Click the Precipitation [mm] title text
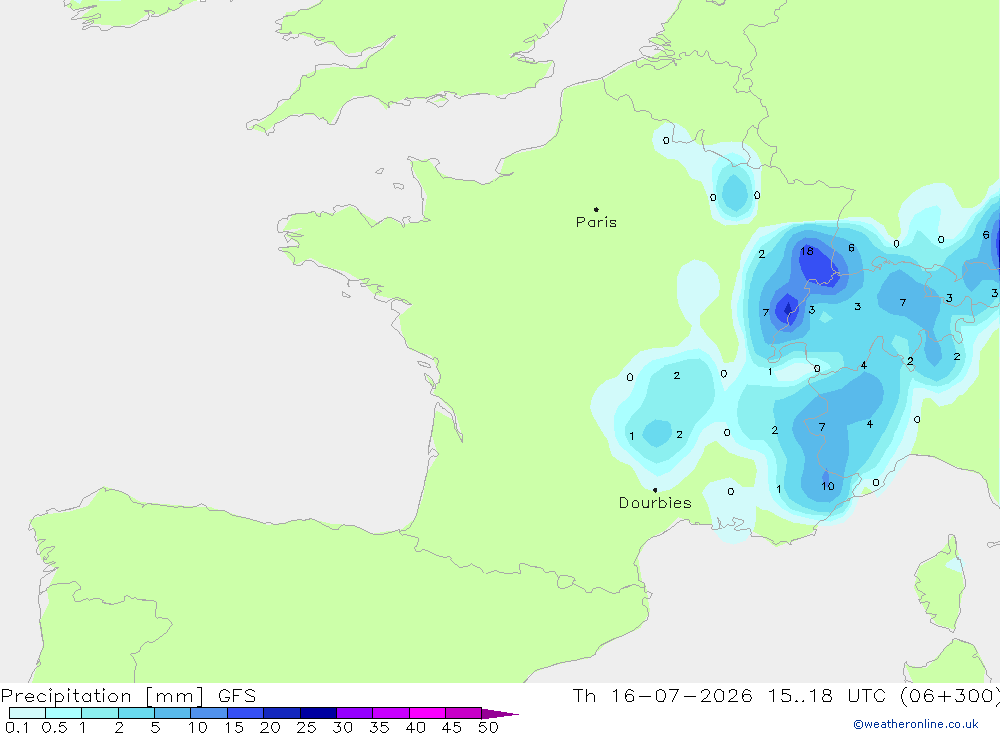Image resolution: width=1000 pixels, height=733 pixels. pos(103,696)
